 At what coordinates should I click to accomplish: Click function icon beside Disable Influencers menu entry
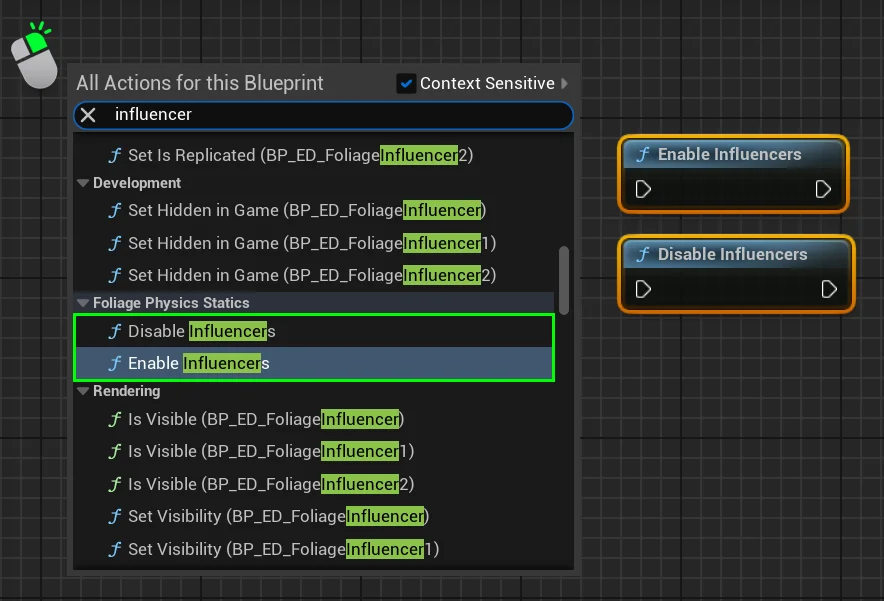(x=115, y=331)
